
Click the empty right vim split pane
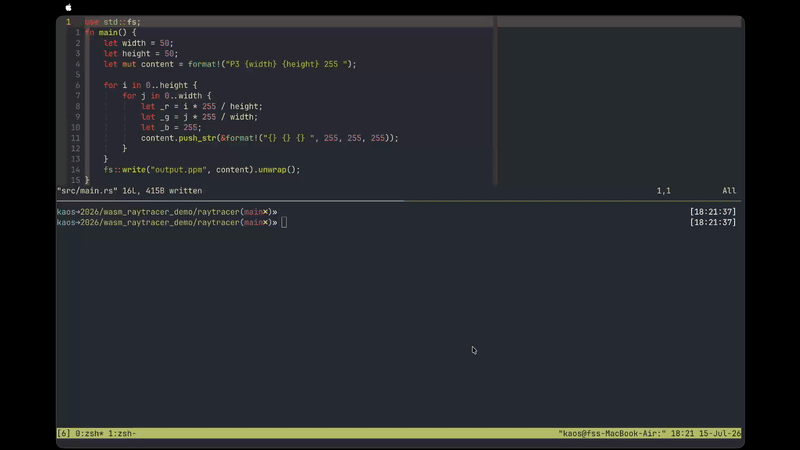click(x=619, y=106)
